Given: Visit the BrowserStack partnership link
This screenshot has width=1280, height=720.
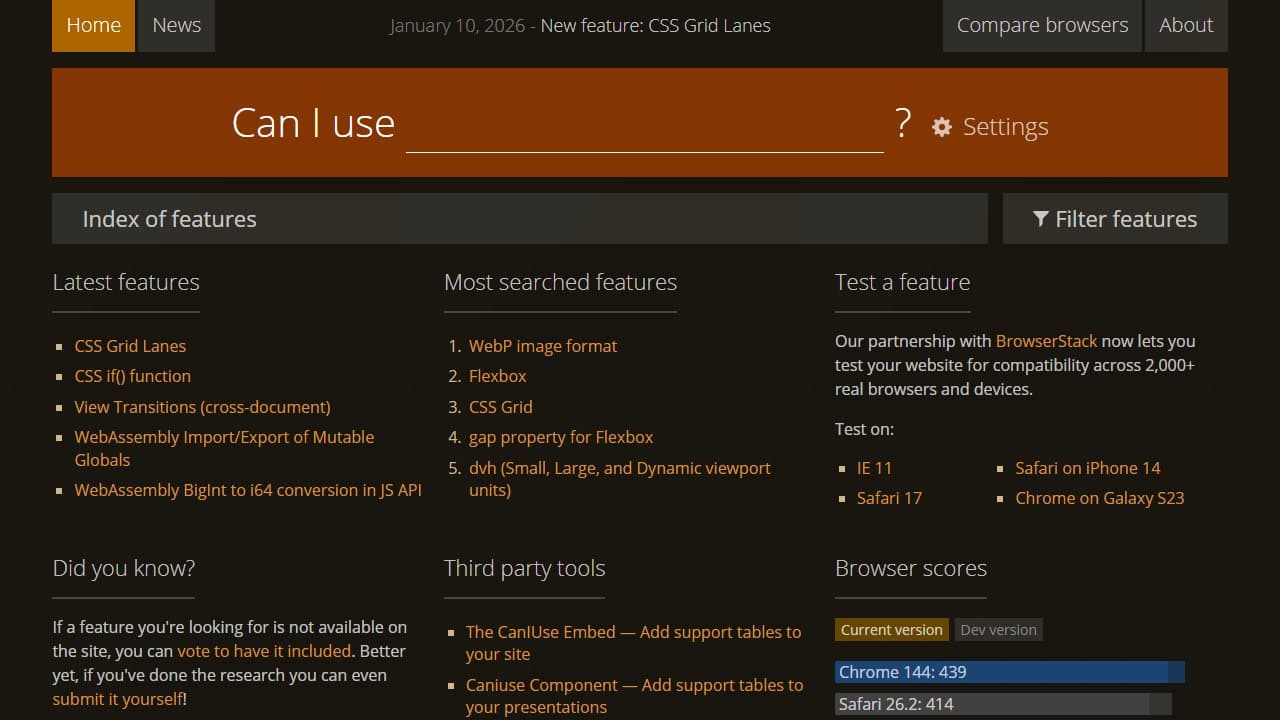Looking at the screenshot, I should [1046, 340].
